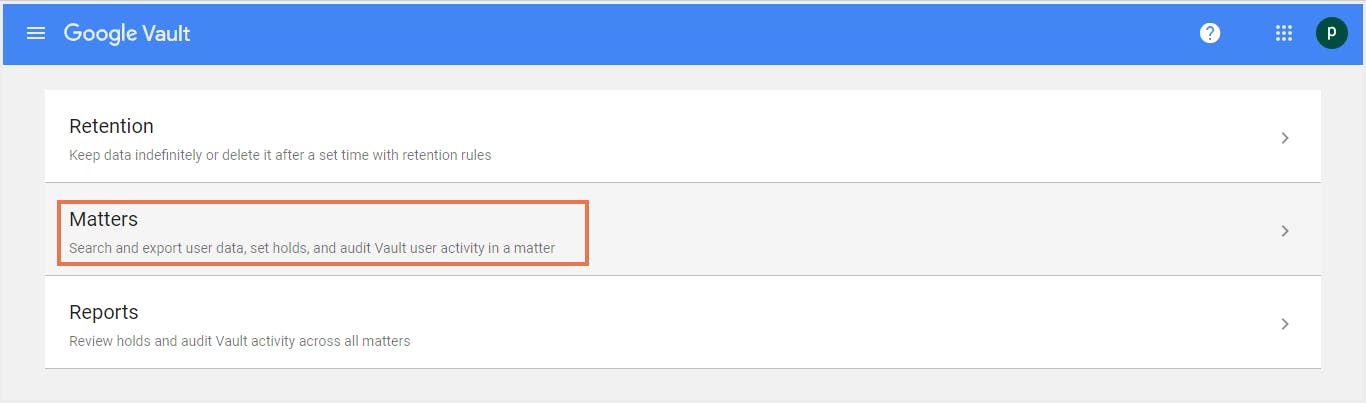Click the Reports review holds description

(240, 341)
